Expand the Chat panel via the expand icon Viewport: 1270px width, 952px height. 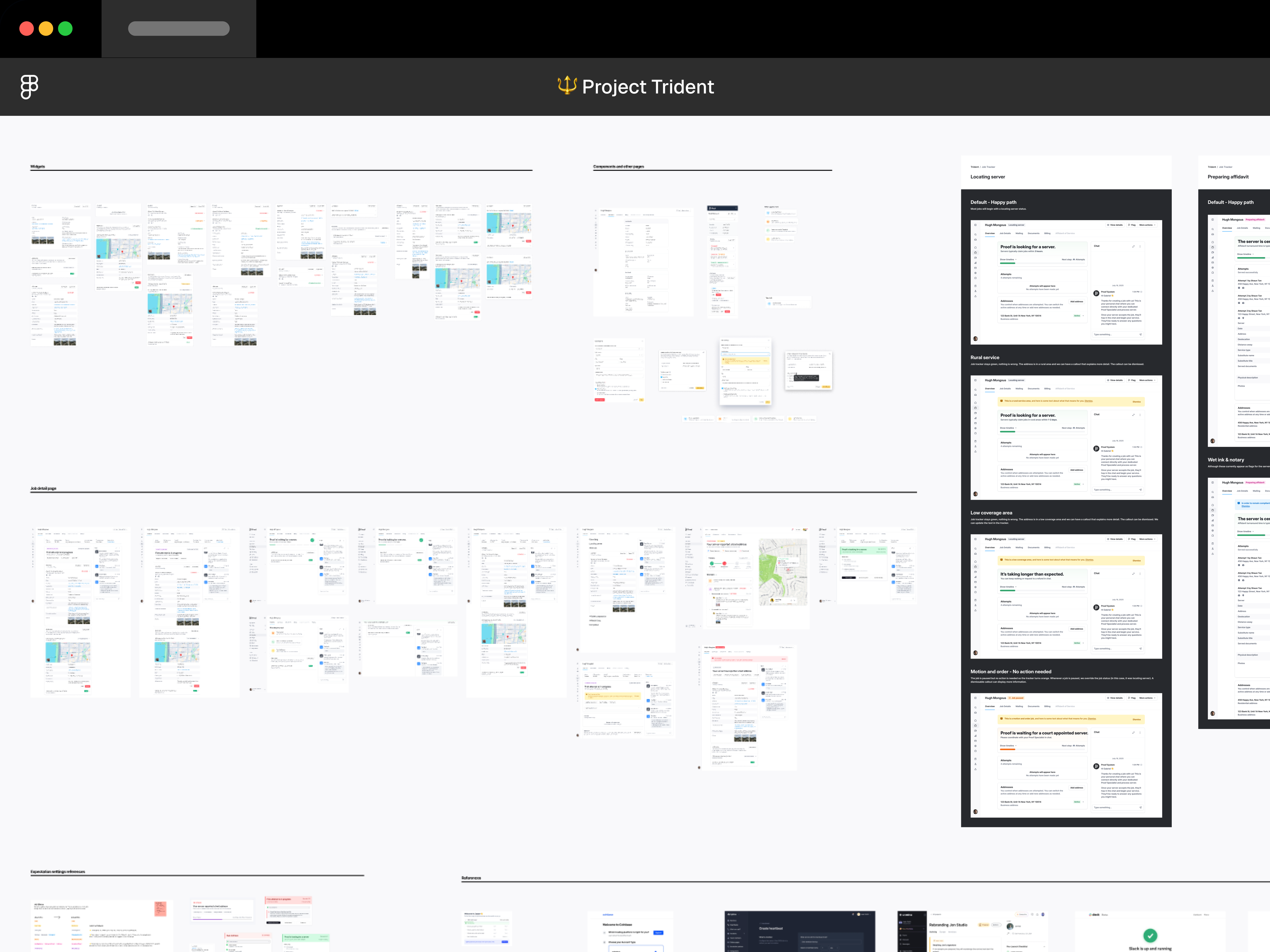pos(1133,247)
